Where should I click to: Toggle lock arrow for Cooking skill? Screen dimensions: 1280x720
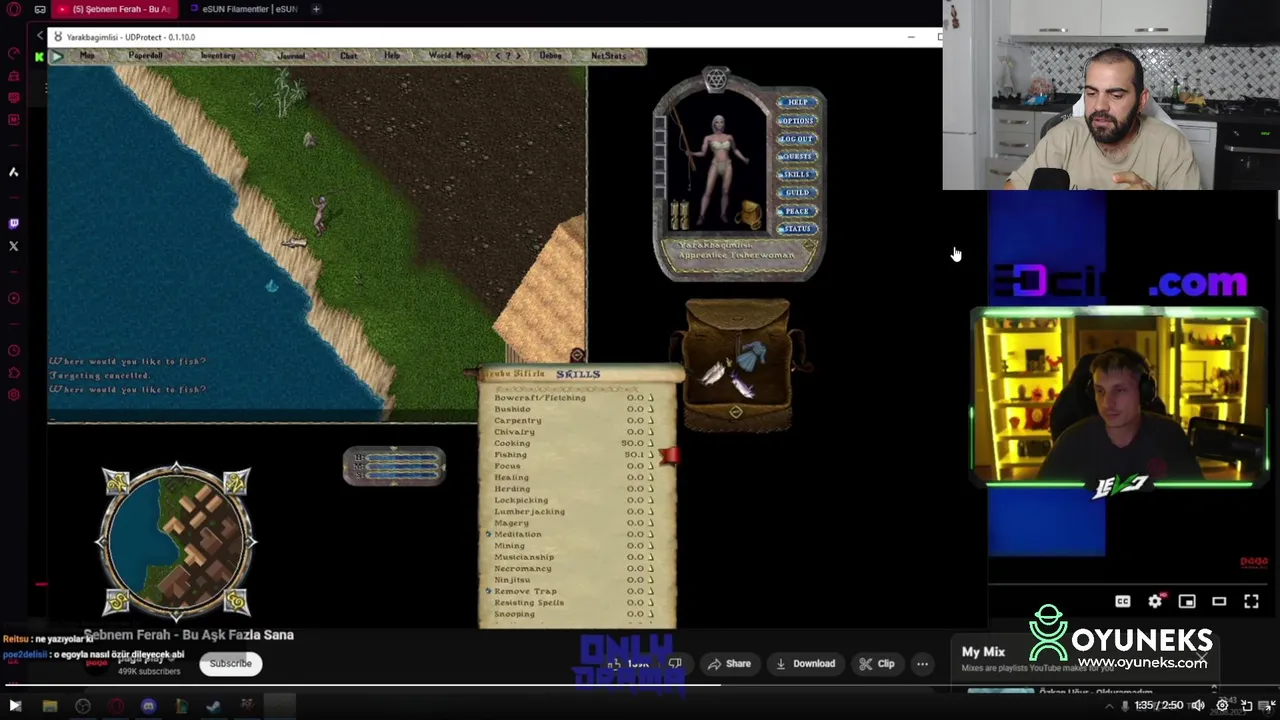pyautogui.click(x=651, y=443)
